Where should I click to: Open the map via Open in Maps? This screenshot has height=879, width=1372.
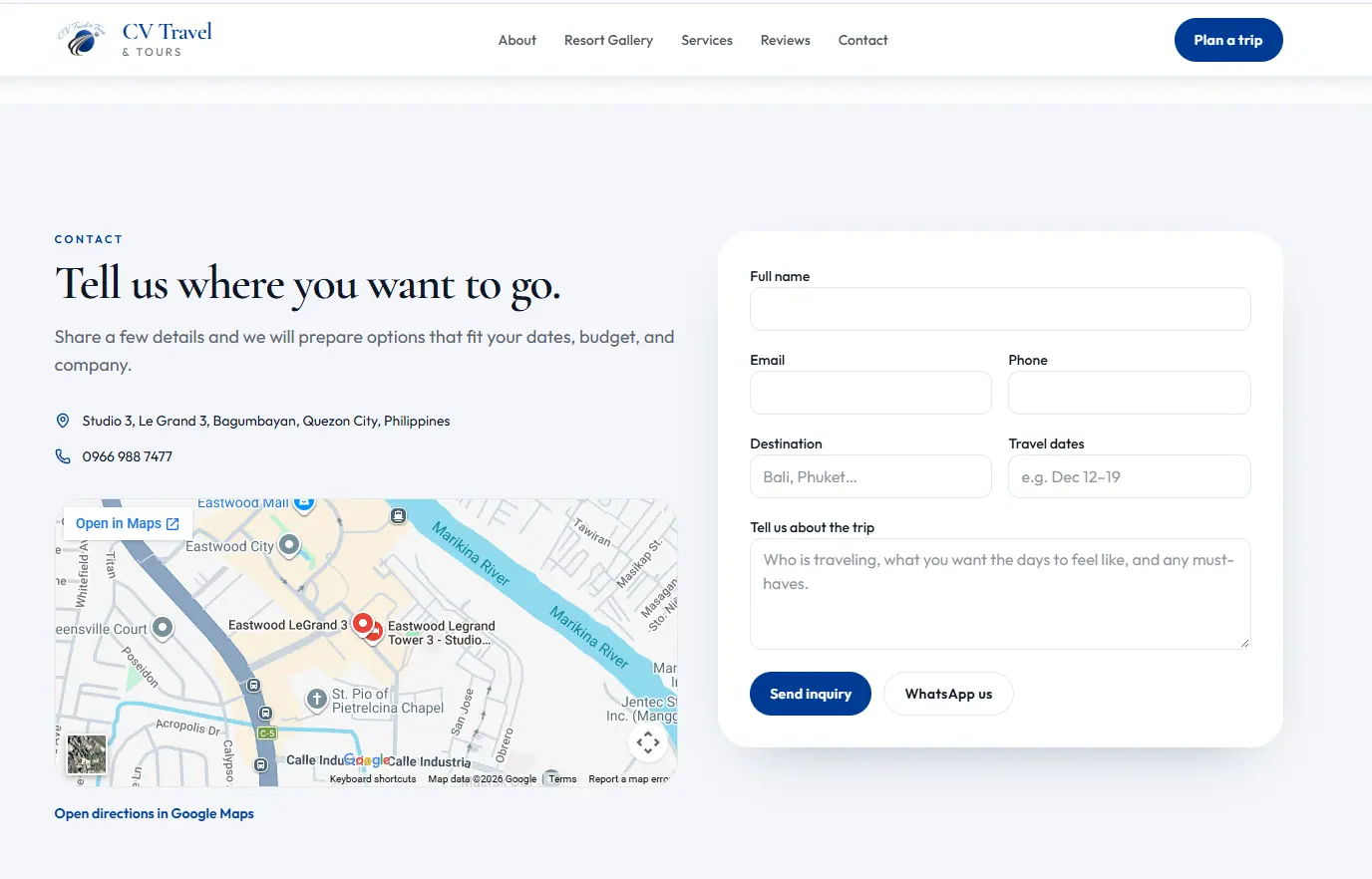pyautogui.click(x=127, y=523)
